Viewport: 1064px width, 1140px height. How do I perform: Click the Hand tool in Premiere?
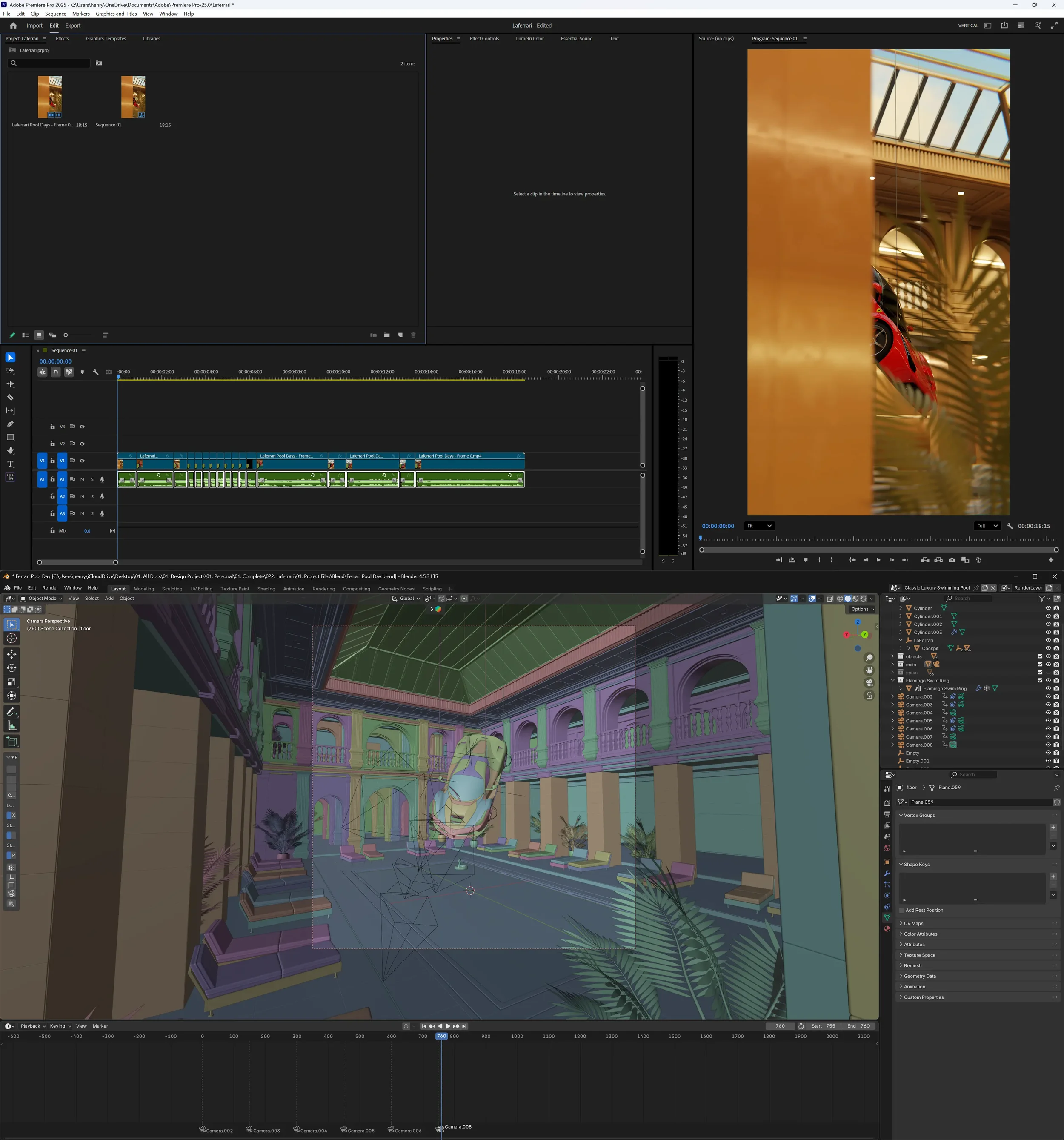tap(10, 451)
